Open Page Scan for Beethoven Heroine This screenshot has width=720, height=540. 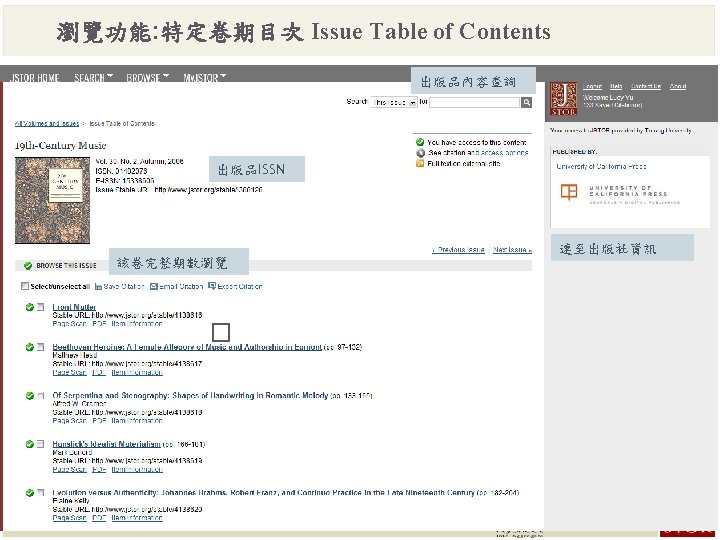69,372
